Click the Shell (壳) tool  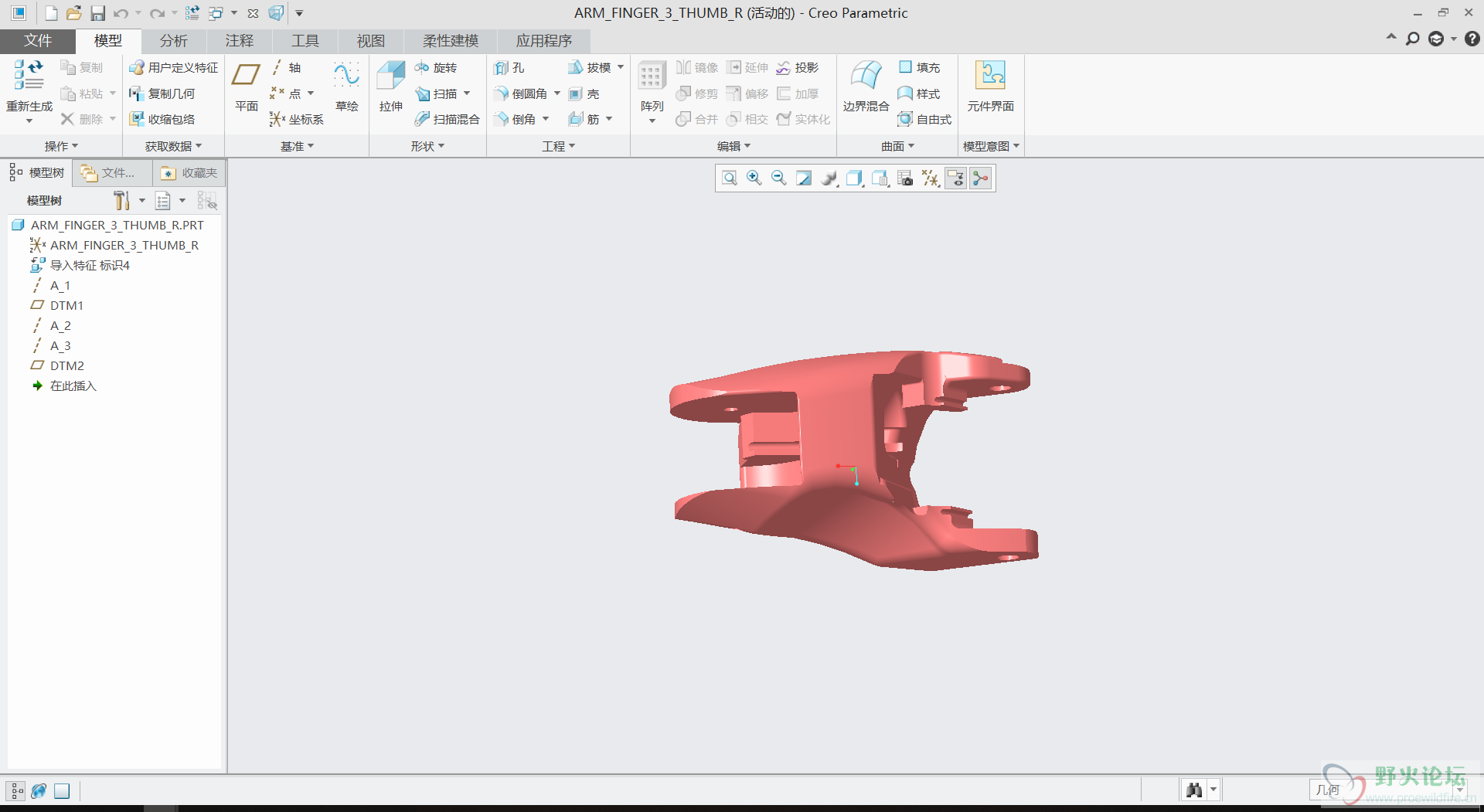(584, 94)
